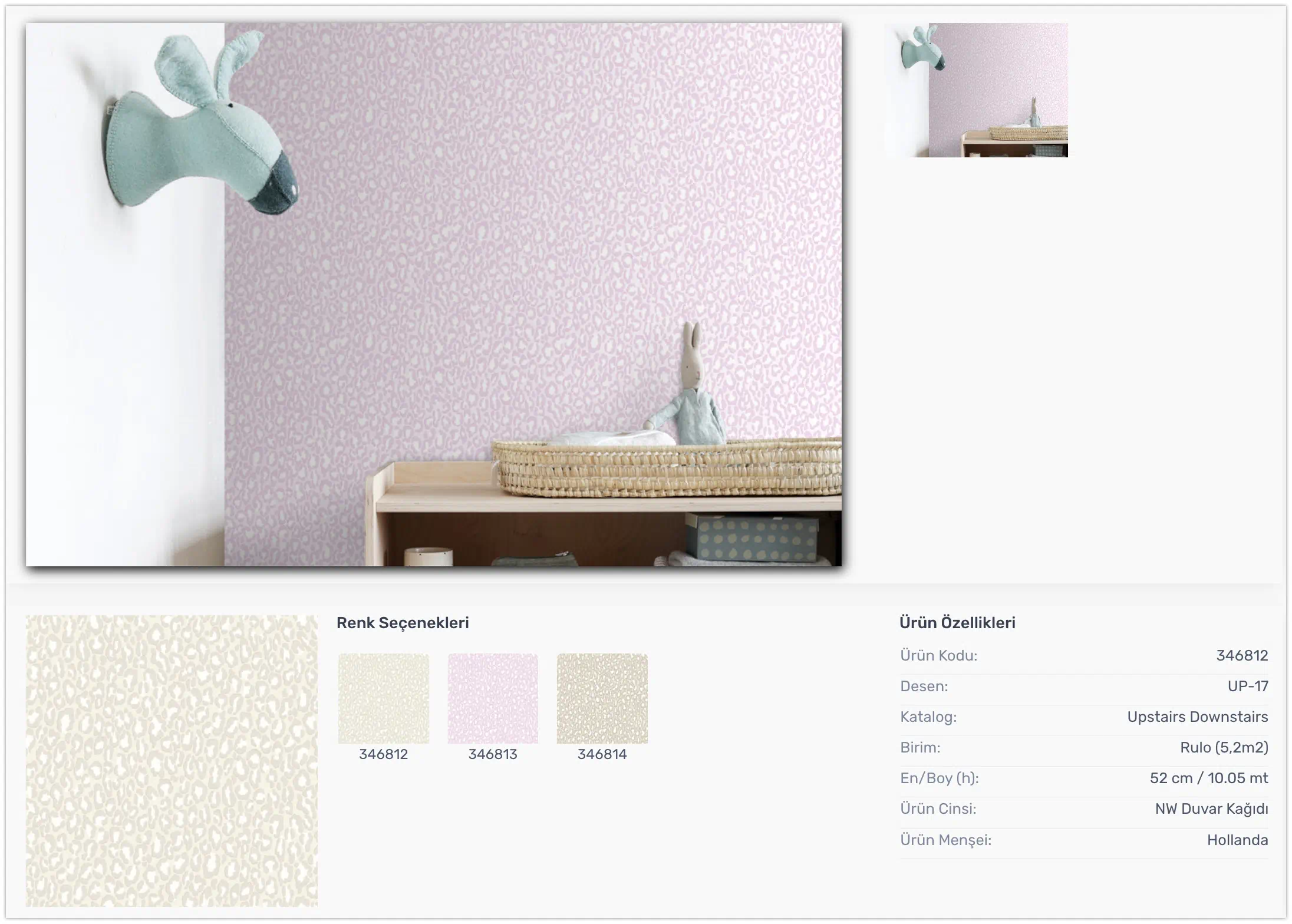Choose the beige color swatch 346814
Image resolution: width=1292 pixels, height=924 pixels.
coord(602,698)
